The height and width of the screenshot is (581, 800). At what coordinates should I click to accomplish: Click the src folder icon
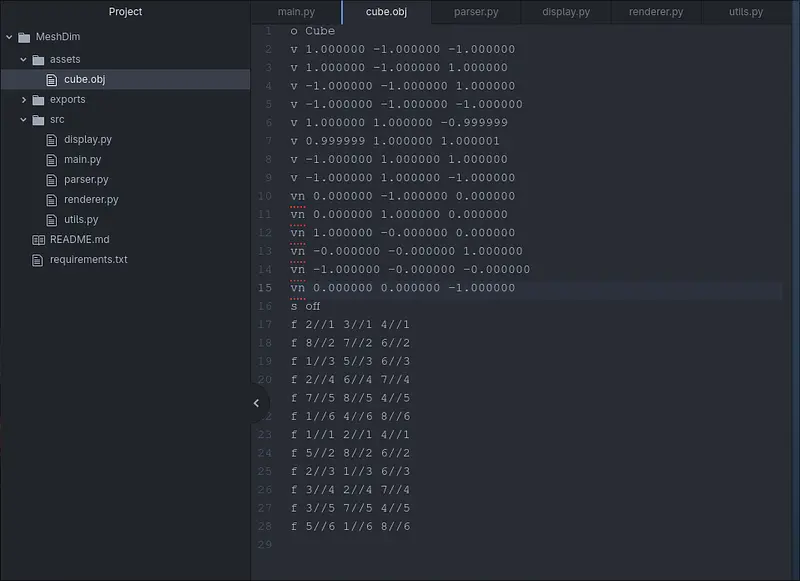tap(38, 119)
